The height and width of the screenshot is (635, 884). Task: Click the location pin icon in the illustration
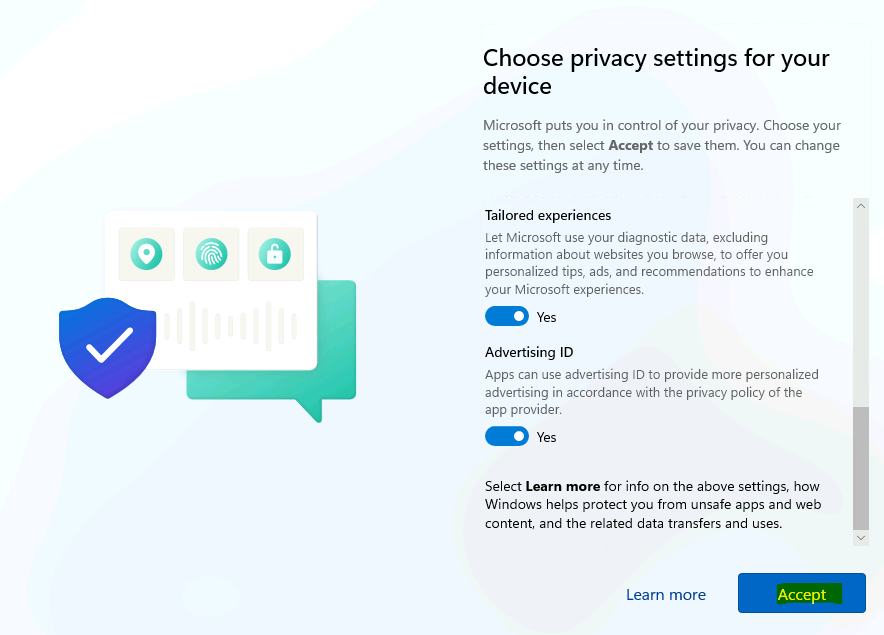coord(147,254)
